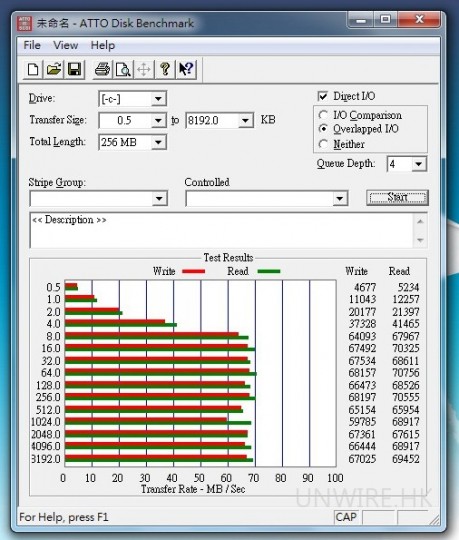
Task: Select the Overlapped I/O radio button
Action: pos(323,128)
